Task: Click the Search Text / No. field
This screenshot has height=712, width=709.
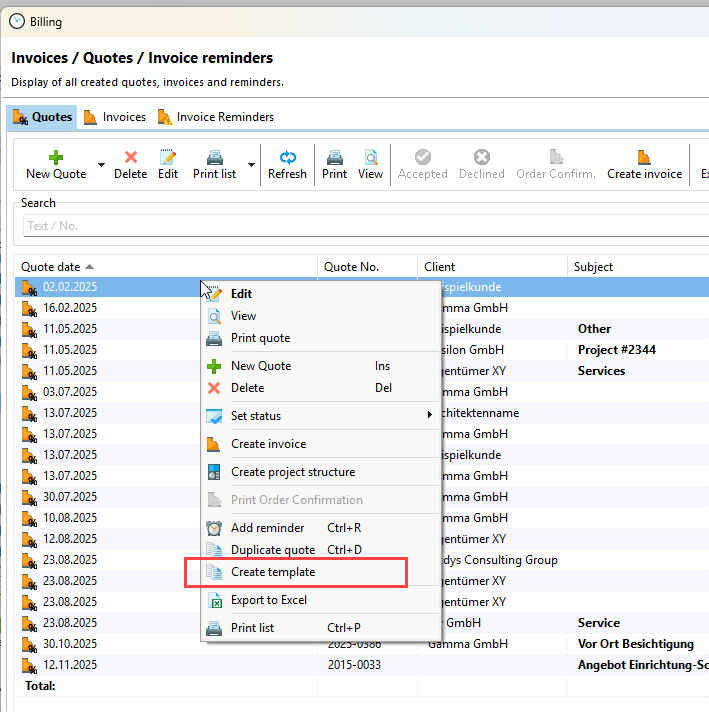Action: point(360,226)
